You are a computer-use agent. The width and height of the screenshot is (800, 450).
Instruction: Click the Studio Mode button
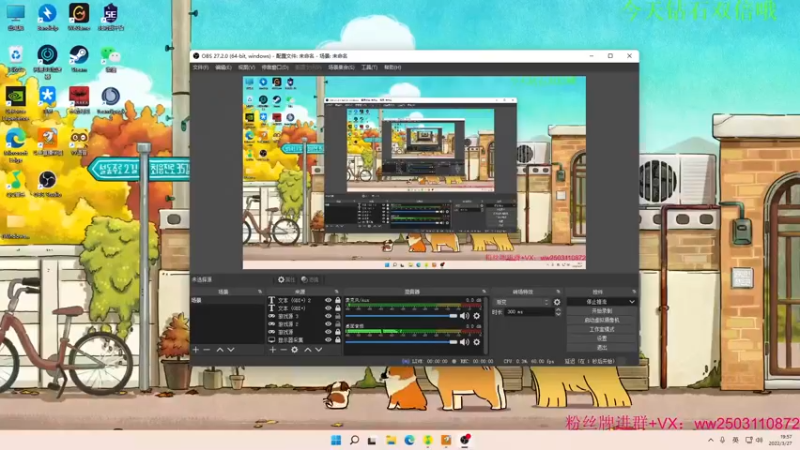tap(602, 329)
